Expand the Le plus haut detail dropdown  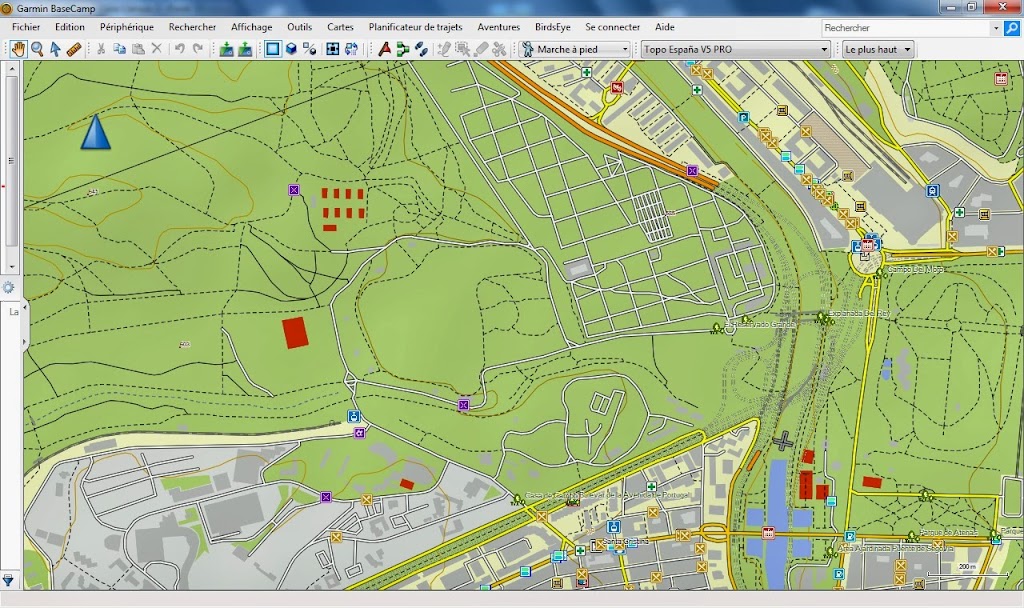click(x=878, y=49)
